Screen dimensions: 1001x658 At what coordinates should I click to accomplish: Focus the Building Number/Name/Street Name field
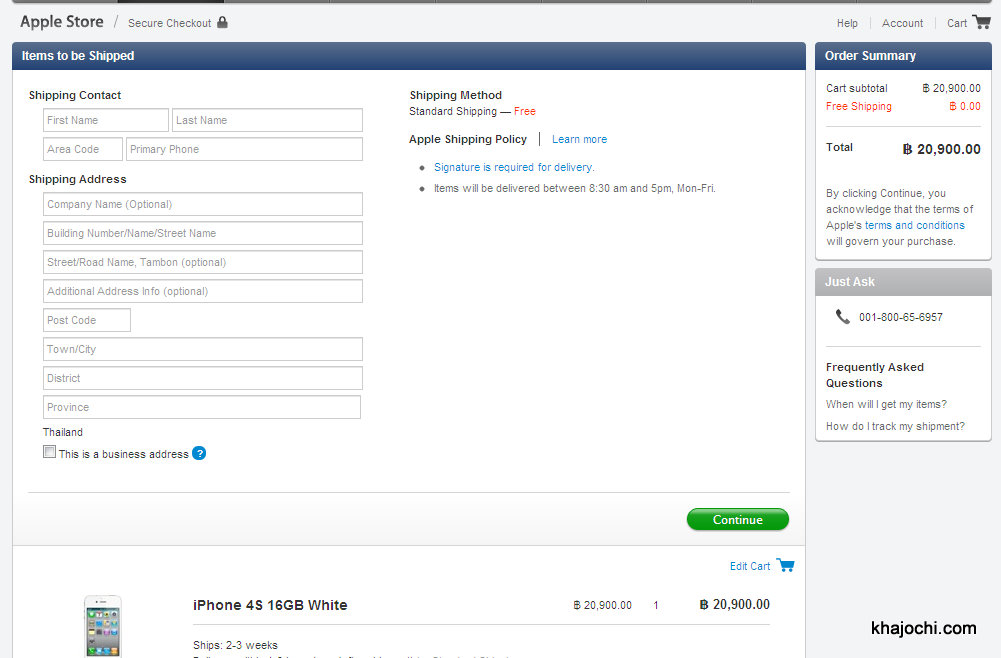(x=203, y=233)
